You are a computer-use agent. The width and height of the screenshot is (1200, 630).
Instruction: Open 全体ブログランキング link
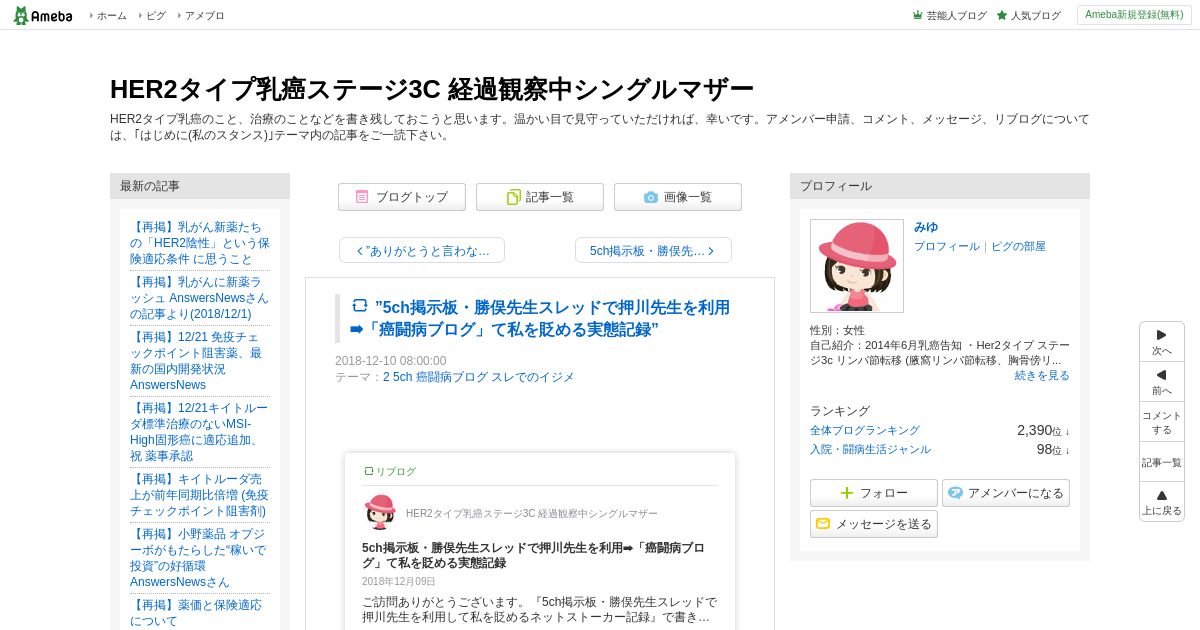click(x=865, y=430)
